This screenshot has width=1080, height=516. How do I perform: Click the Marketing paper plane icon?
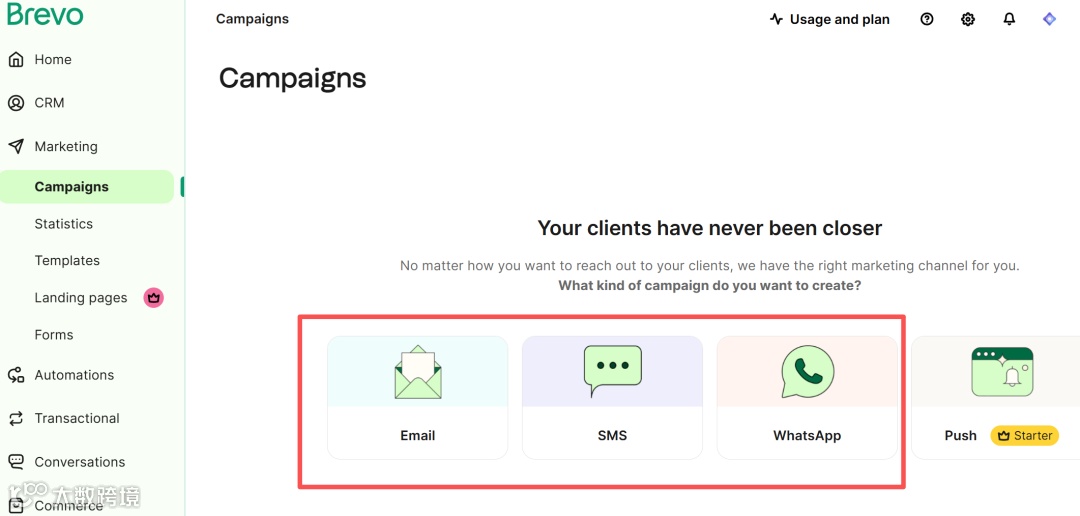tap(16, 146)
